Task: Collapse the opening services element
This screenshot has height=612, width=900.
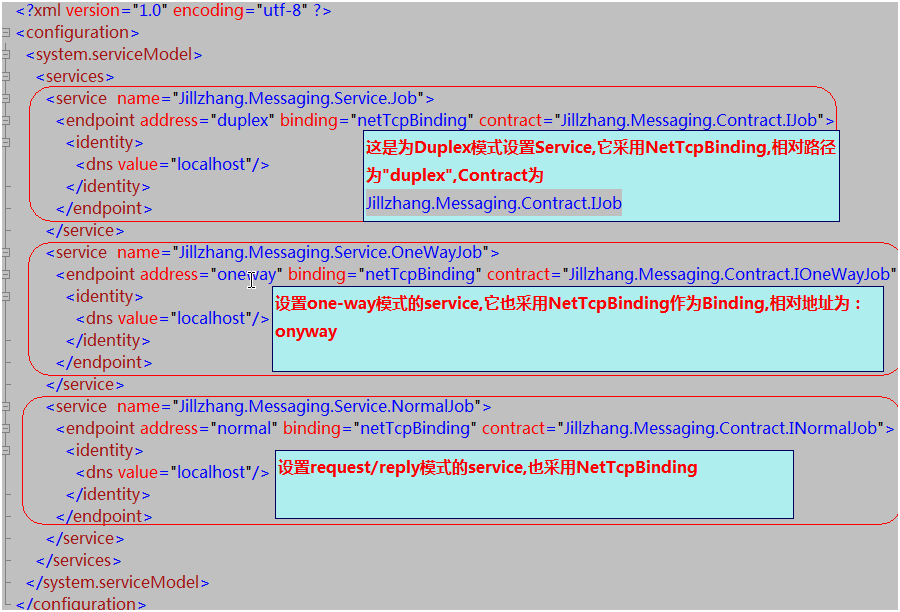Action: pos(6,77)
